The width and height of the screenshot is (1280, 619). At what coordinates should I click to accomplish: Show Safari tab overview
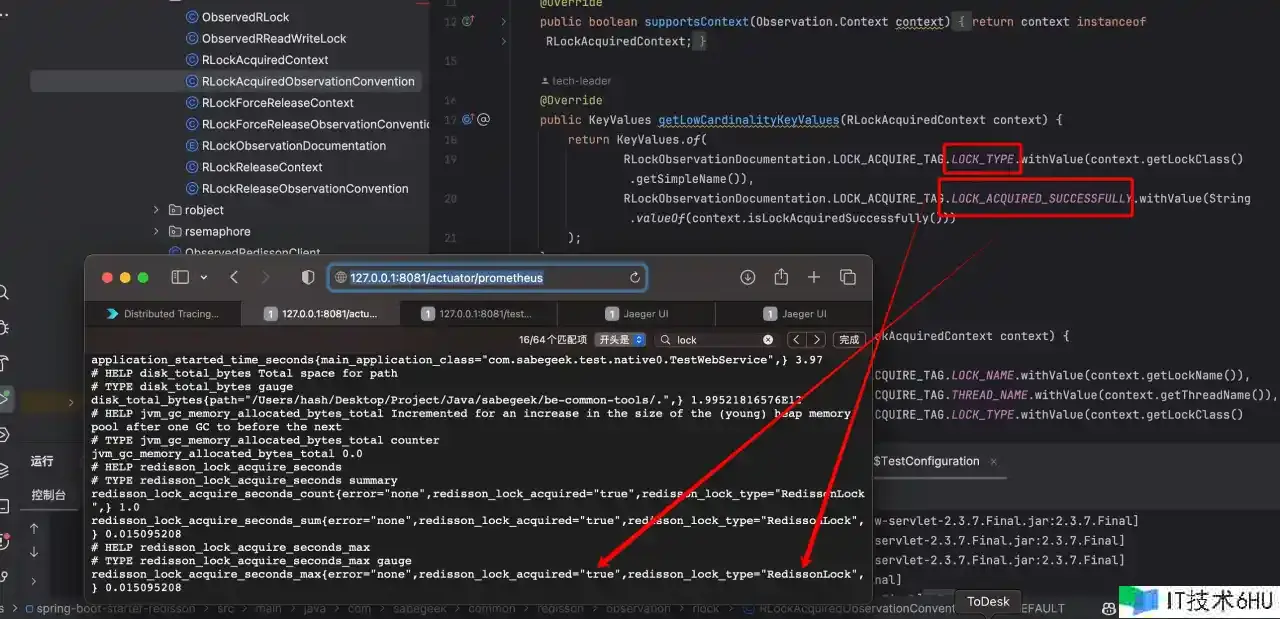(x=847, y=277)
